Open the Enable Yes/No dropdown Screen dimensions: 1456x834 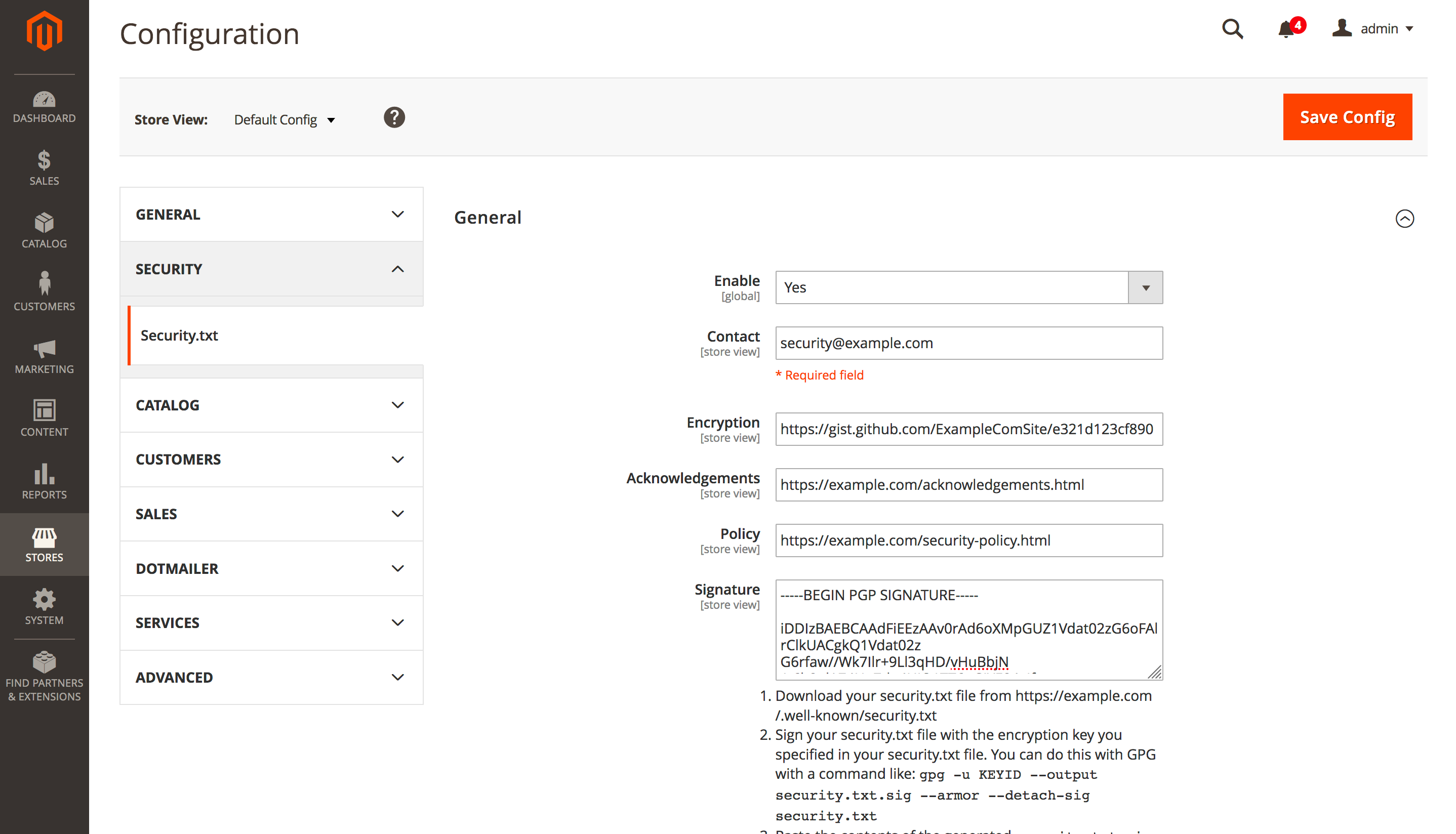click(x=1145, y=287)
